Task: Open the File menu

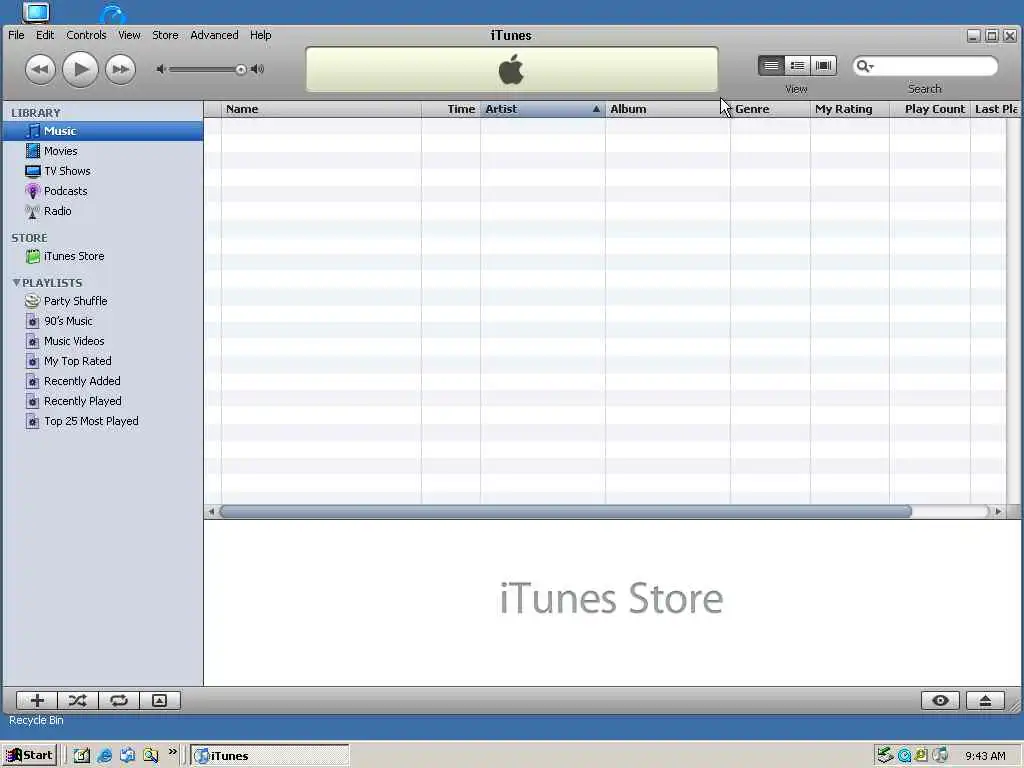Action: tap(16, 35)
